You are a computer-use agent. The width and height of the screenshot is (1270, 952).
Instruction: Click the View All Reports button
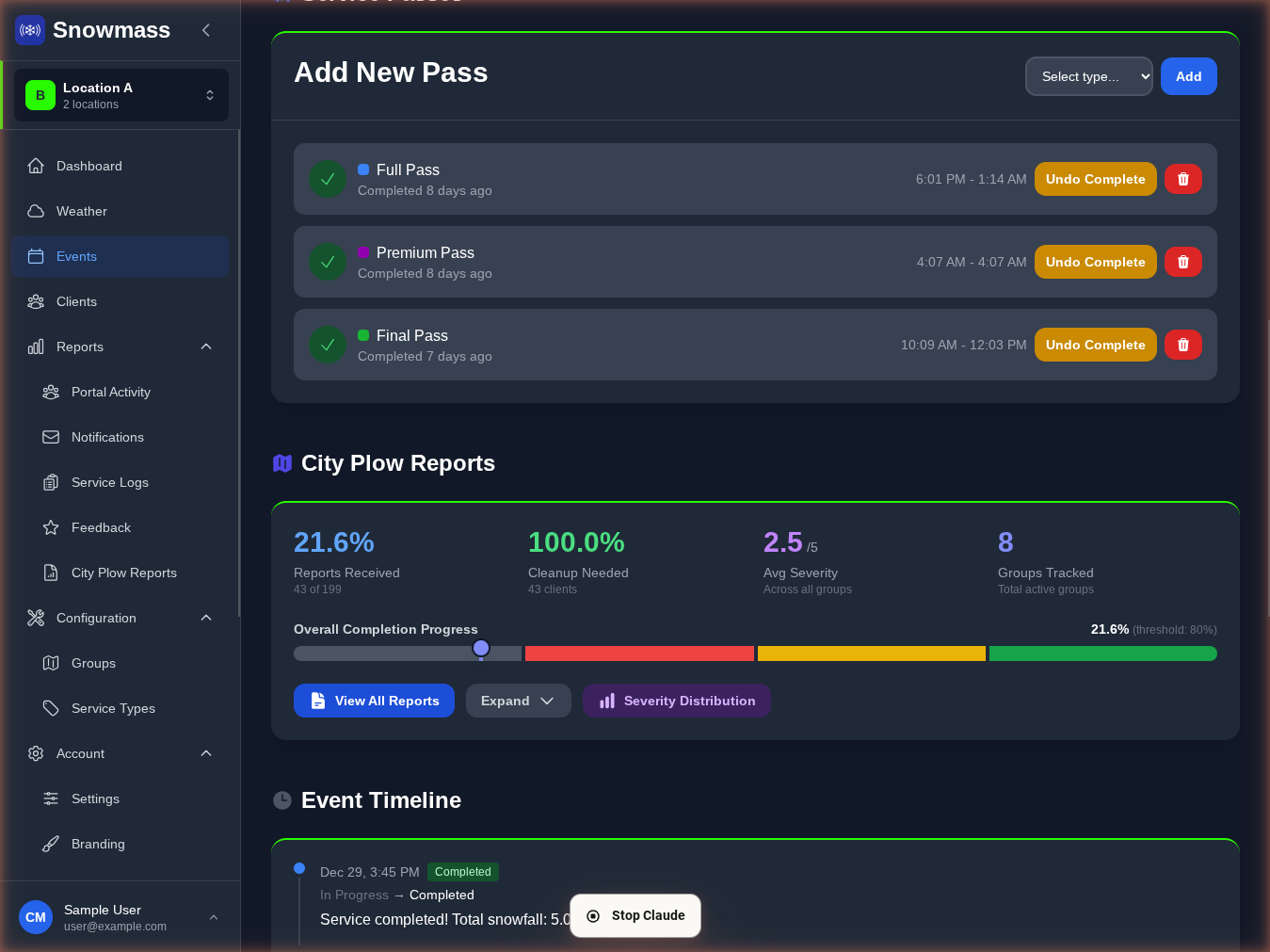pyautogui.click(x=374, y=701)
